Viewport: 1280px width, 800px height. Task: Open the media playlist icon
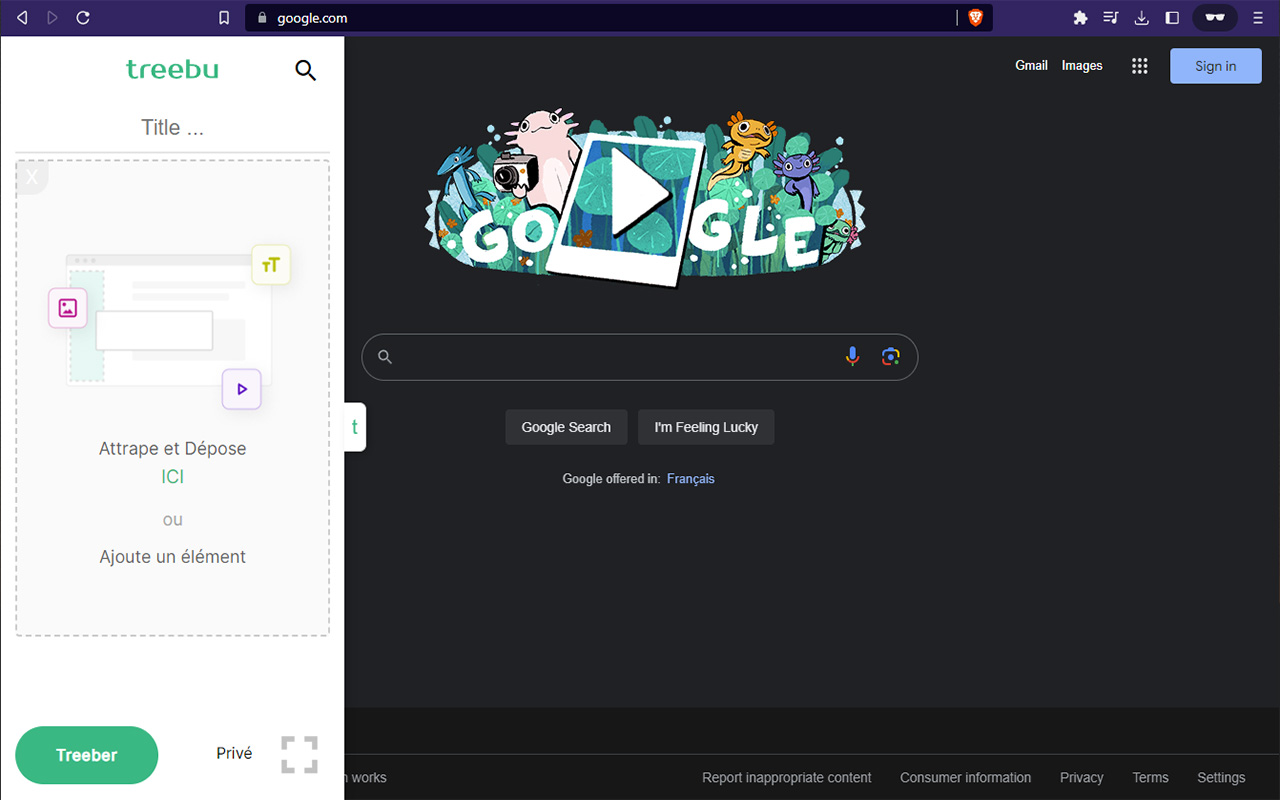1111,18
